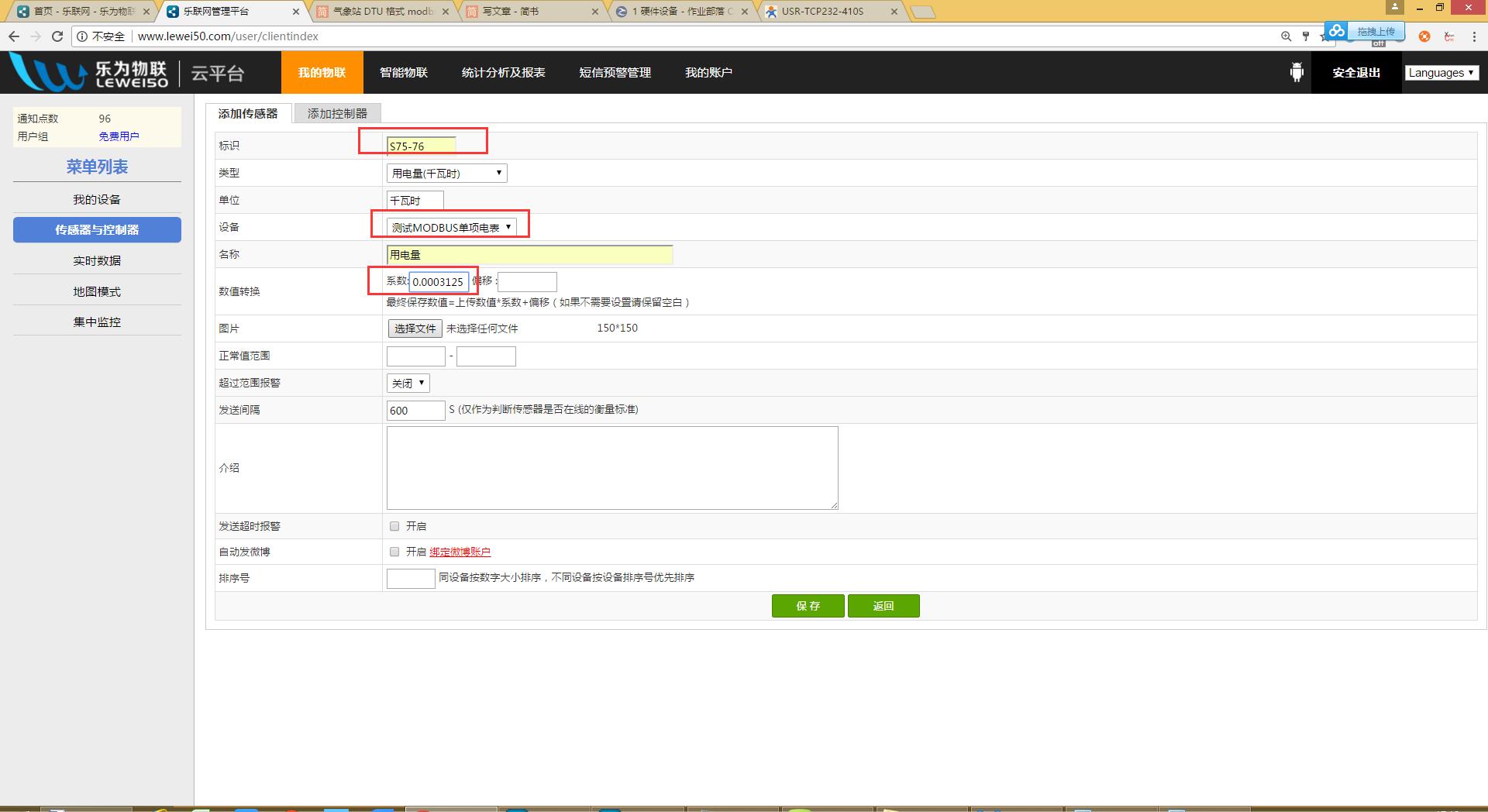Viewport: 1488px width, 812px height.
Task: Open the 类型 dropdown 用电量(千瓦时)
Action: click(447, 173)
